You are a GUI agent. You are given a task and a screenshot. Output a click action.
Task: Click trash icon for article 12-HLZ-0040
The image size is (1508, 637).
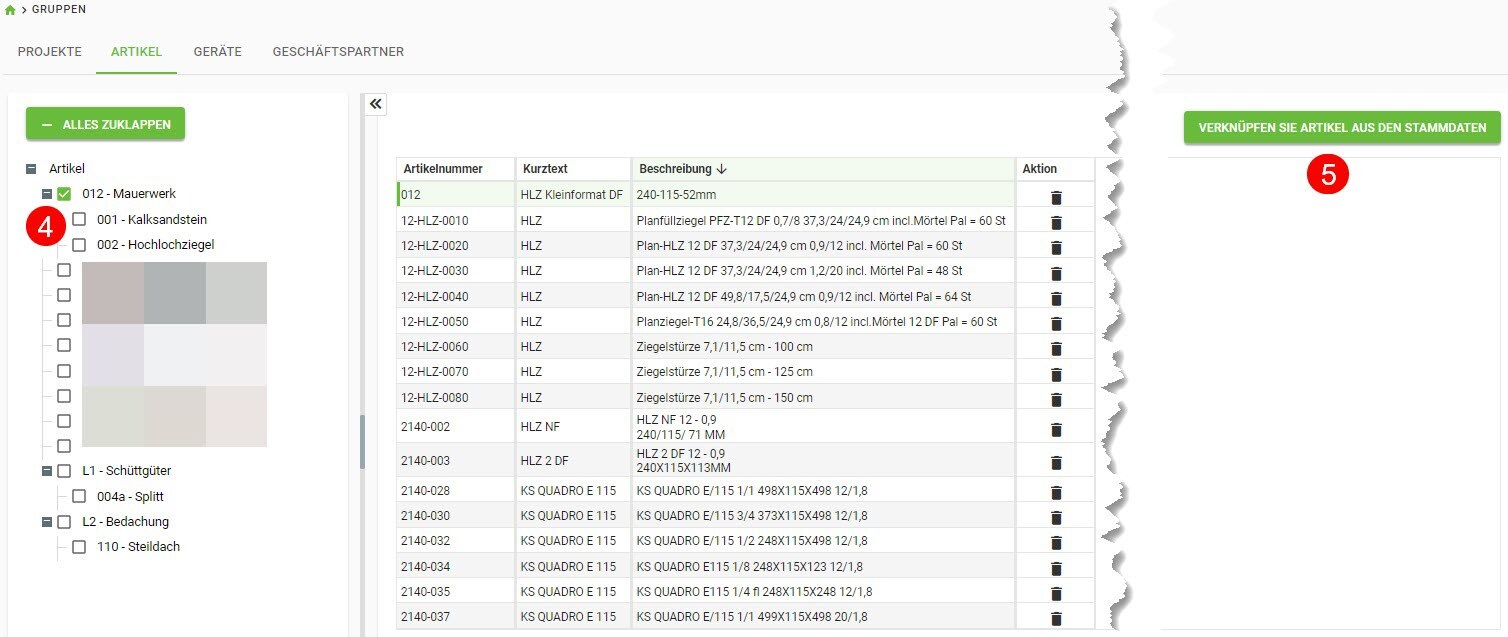1055,298
